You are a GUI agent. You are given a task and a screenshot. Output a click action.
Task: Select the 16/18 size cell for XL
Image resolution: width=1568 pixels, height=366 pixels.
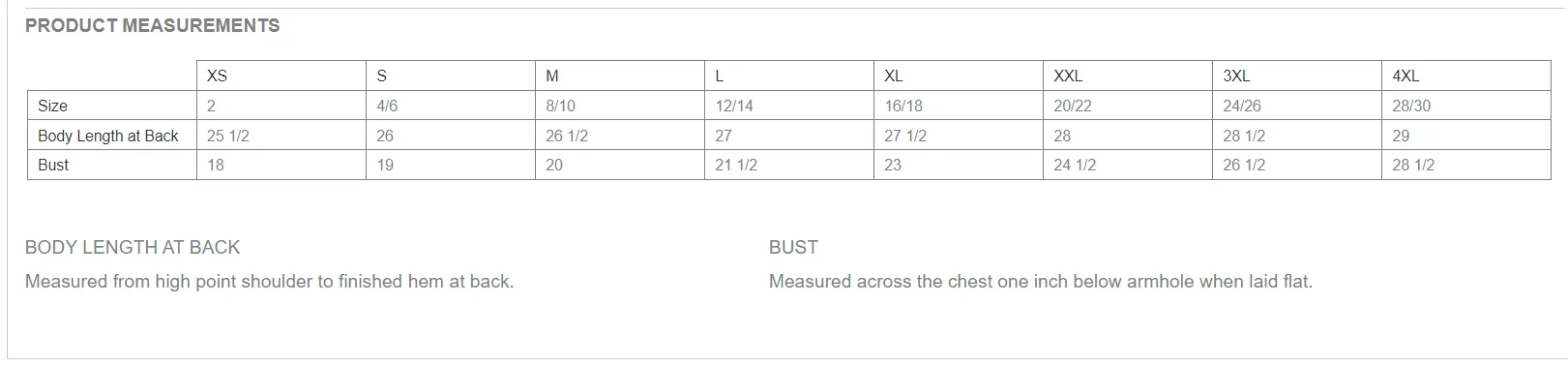tap(958, 106)
